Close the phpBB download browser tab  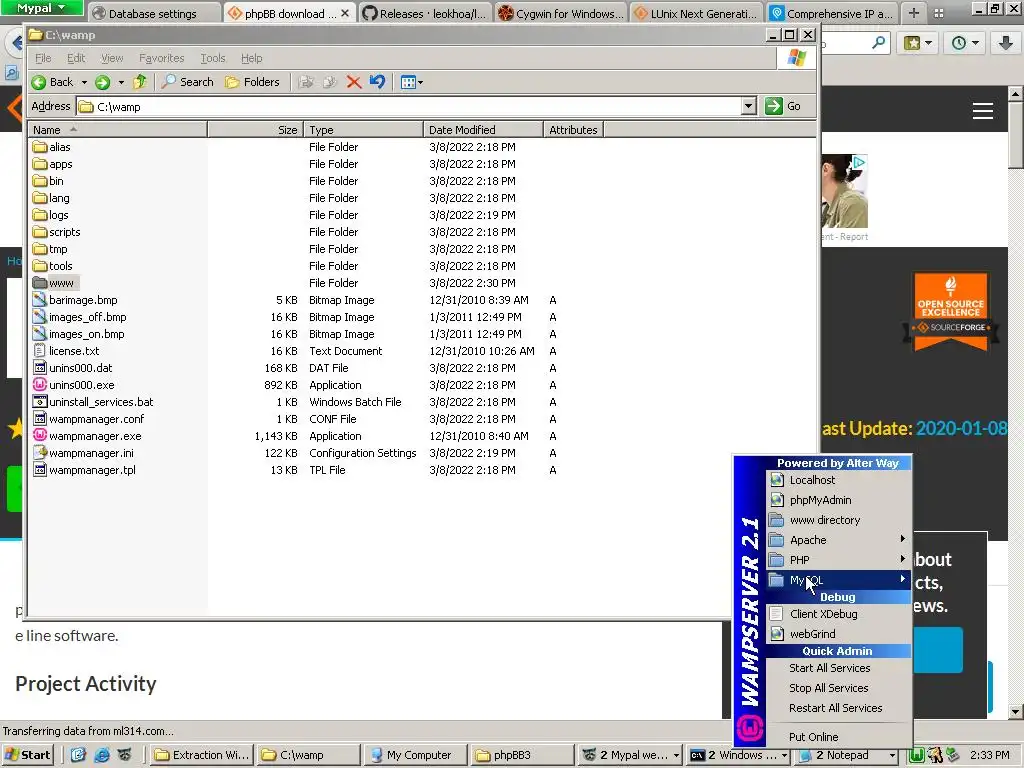click(345, 13)
